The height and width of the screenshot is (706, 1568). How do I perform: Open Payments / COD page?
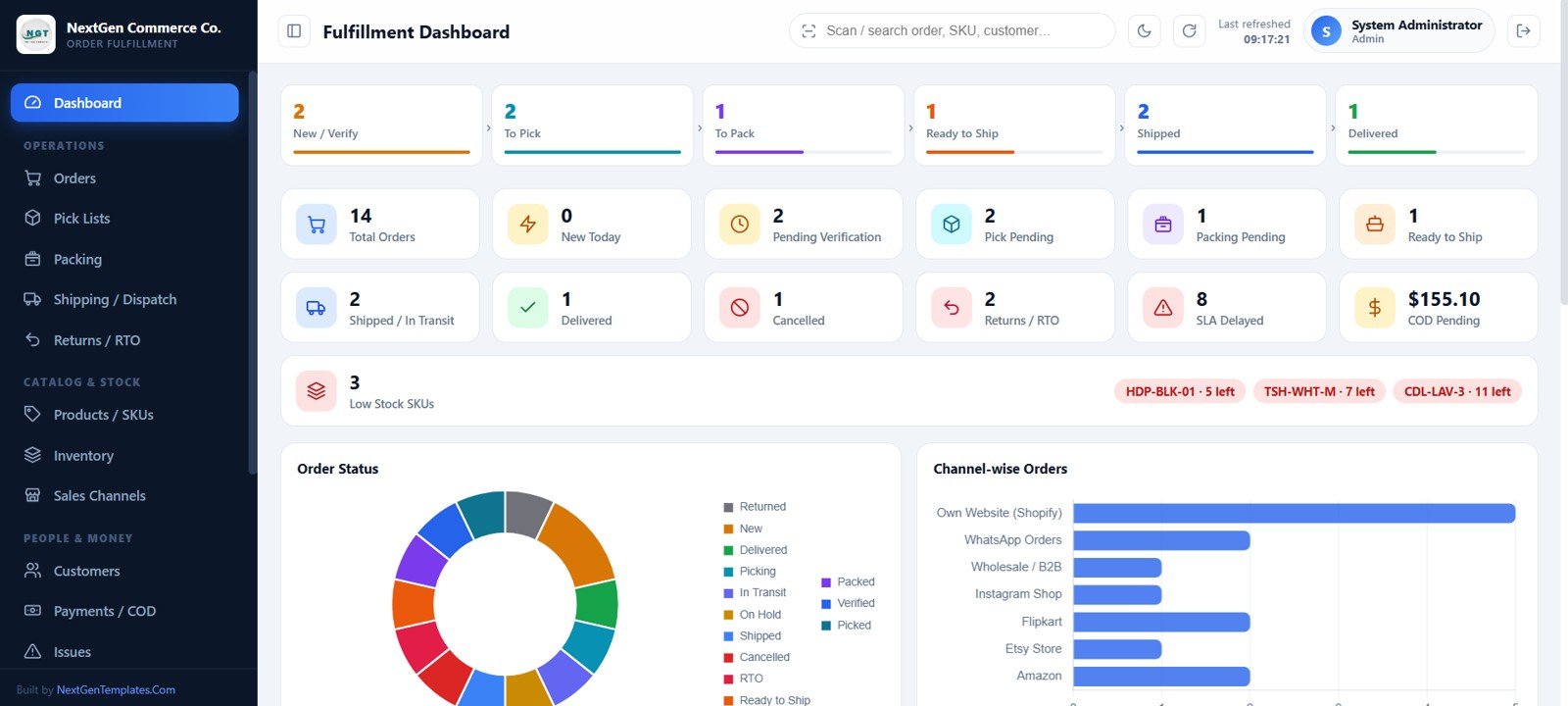tap(124, 611)
